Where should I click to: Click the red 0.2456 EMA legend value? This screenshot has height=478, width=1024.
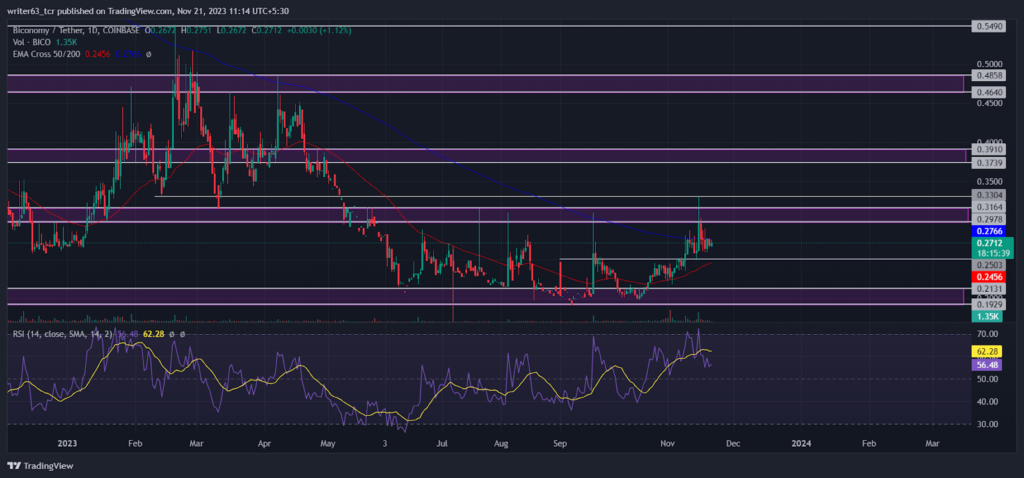(x=95, y=54)
